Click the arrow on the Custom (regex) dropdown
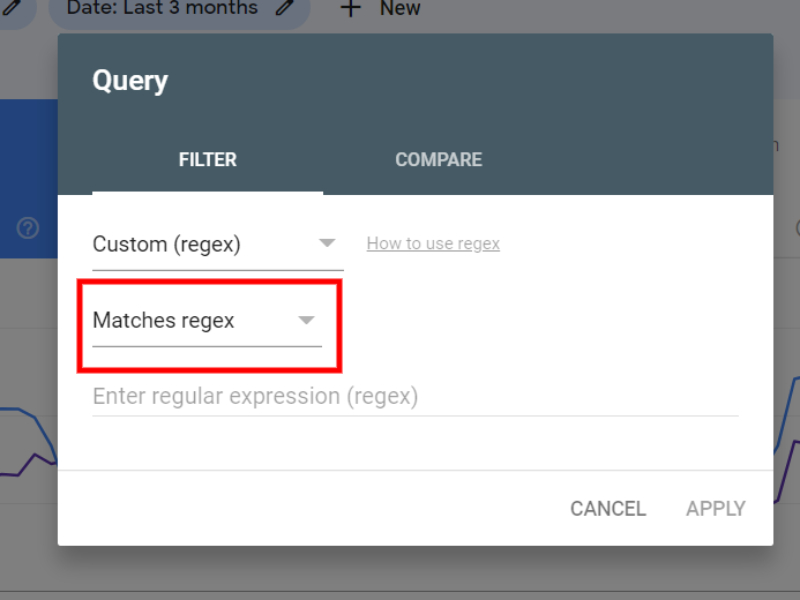The width and height of the screenshot is (800, 600). click(x=326, y=244)
